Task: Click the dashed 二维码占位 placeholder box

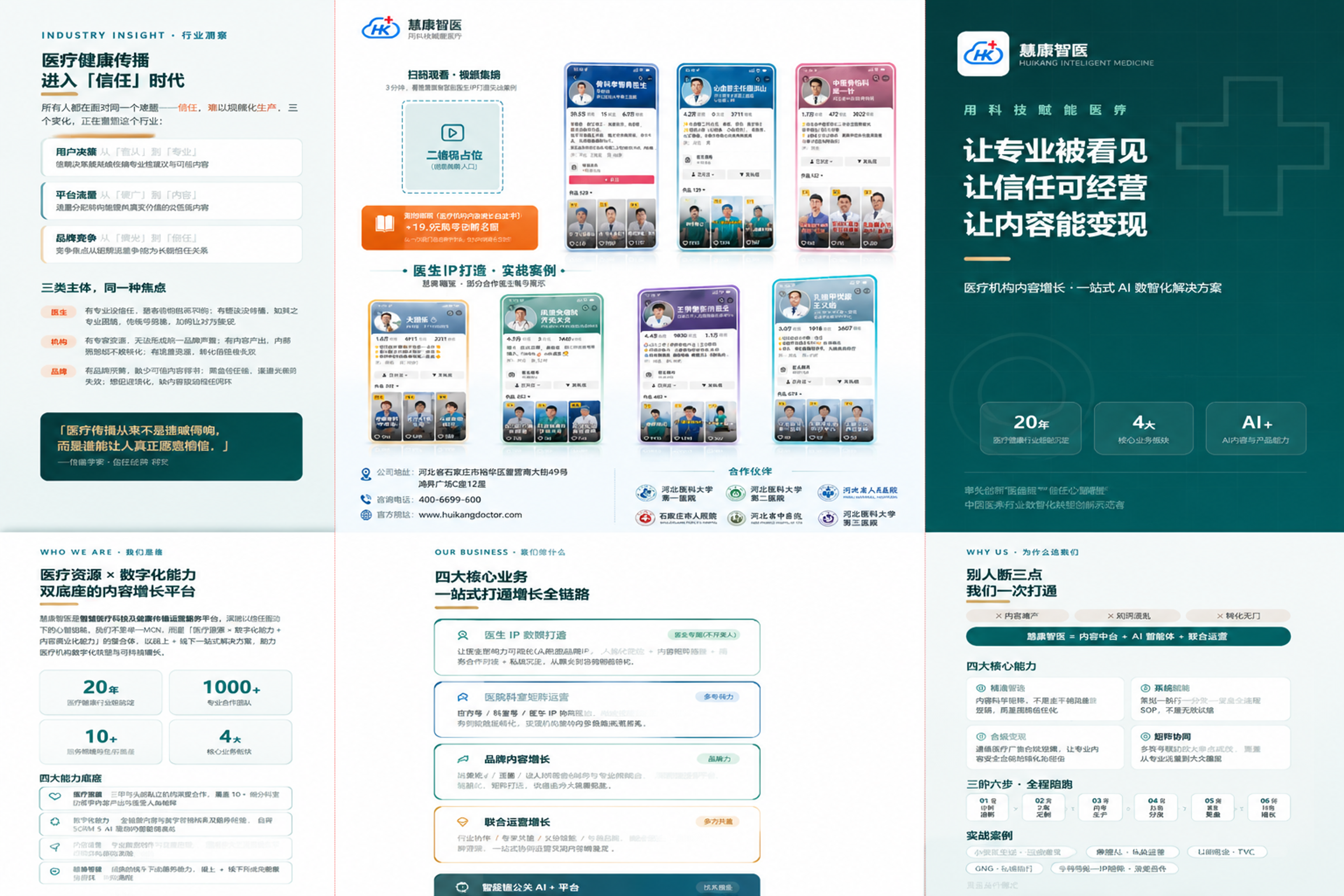Action: [x=453, y=147]
